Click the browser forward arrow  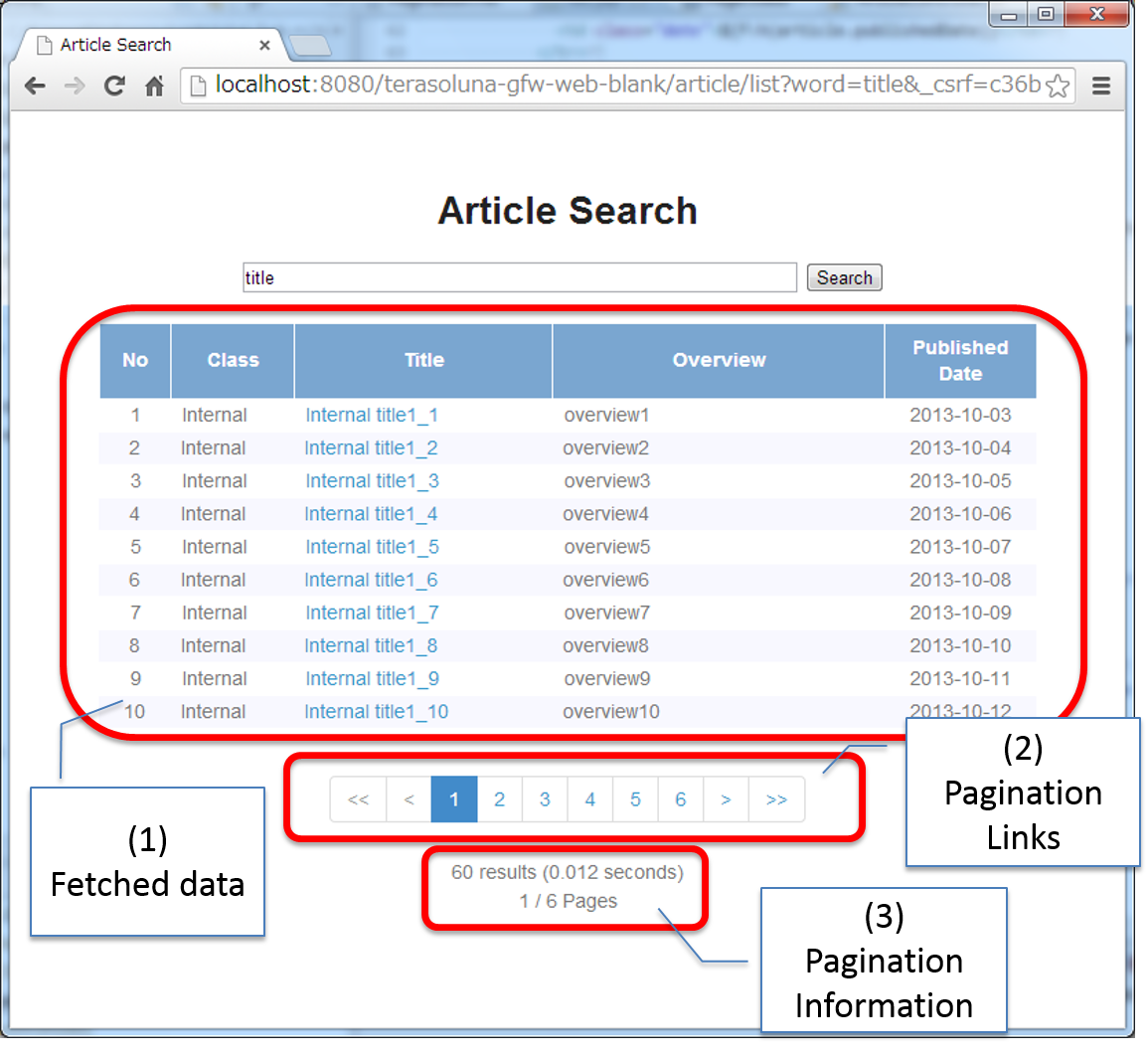point(75,87)
